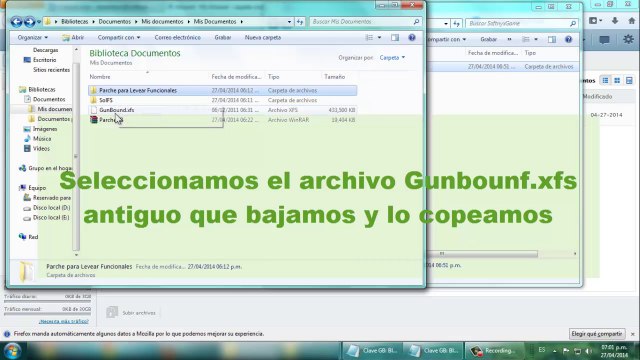Open Sitios recientes in navigation pane

[51, 70]
